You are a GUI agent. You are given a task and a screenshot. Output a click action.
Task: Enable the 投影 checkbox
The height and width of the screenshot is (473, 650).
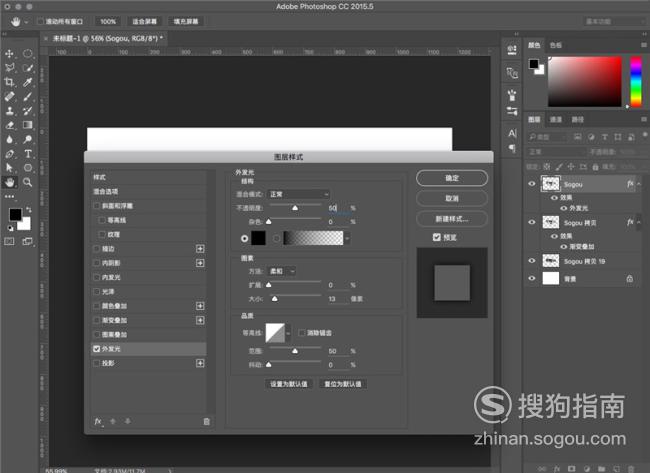click(97, 363)
